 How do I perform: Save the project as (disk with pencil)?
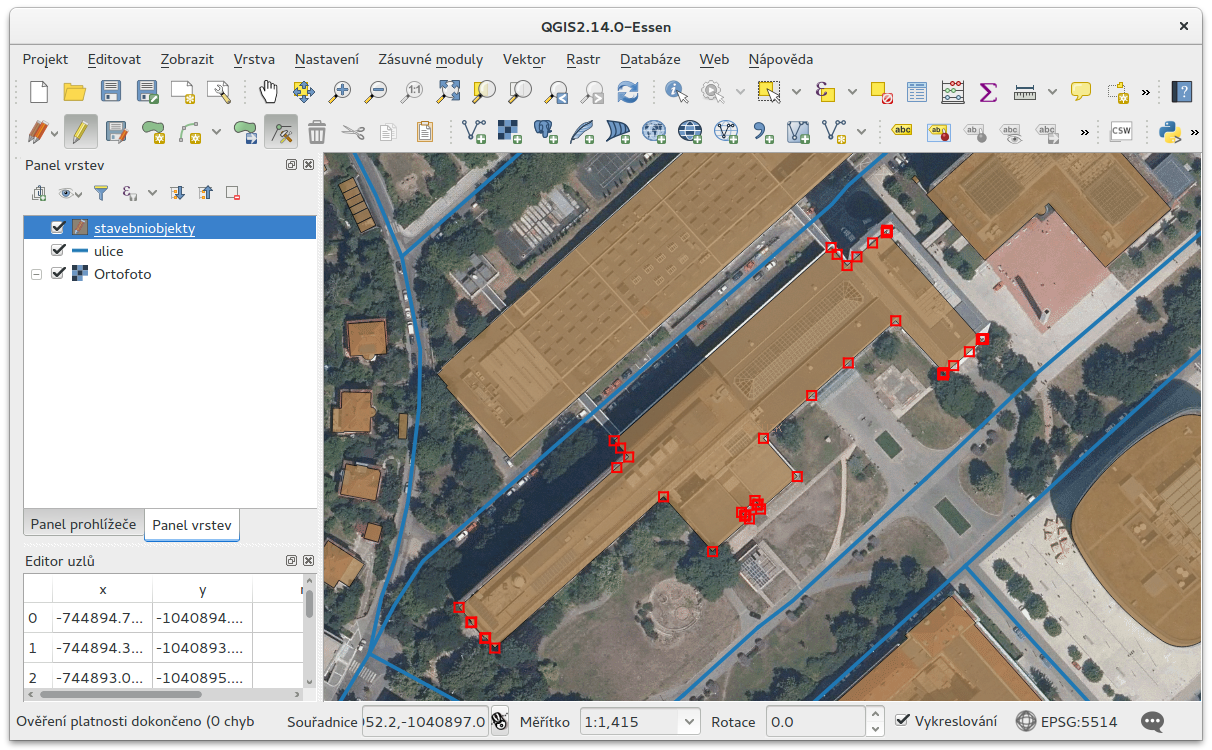point(147,92)
